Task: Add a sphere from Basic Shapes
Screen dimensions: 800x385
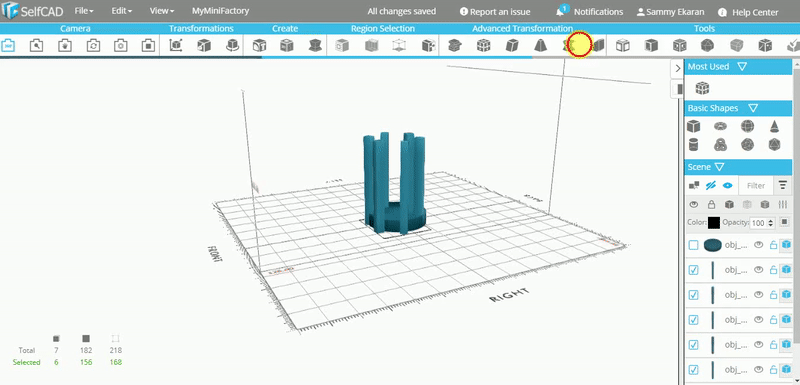Action: click(x=747, y=125)
